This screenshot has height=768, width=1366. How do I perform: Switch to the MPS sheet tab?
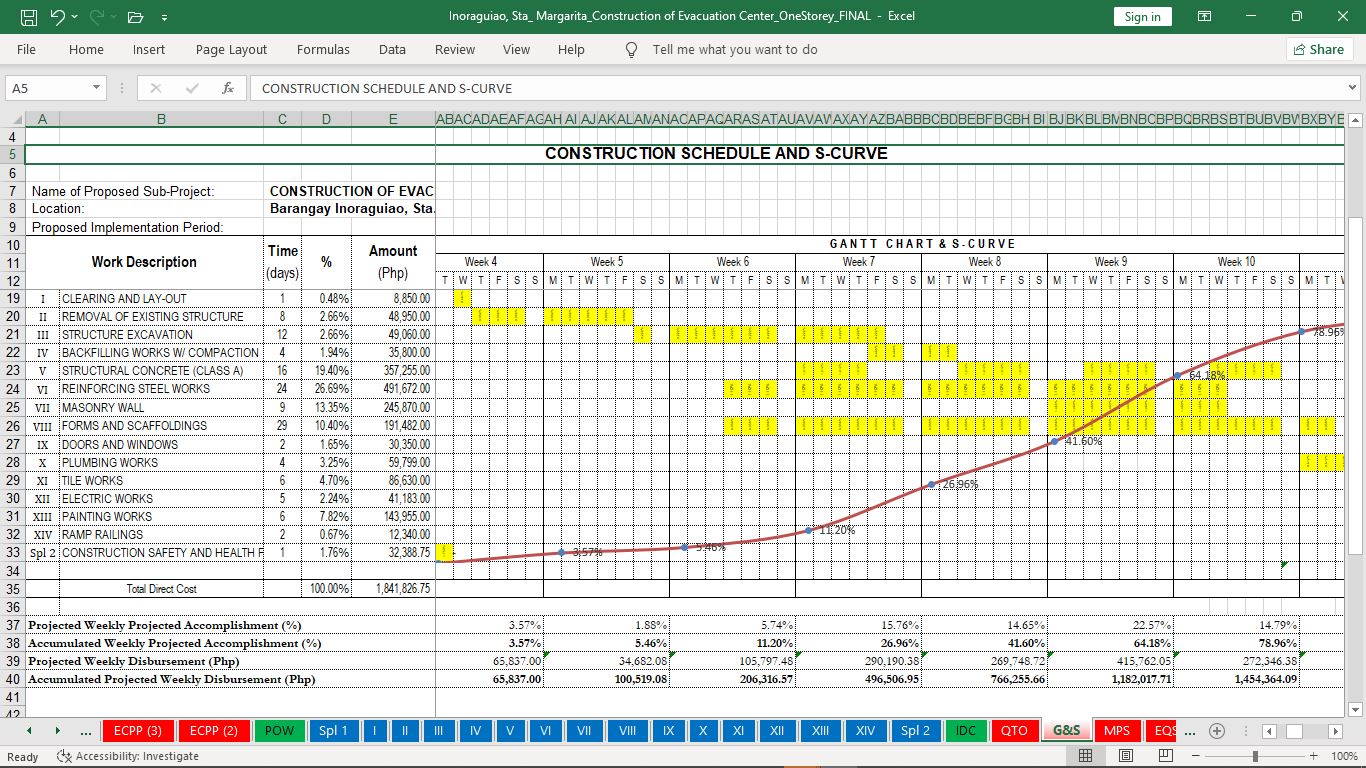tap(1117, 731)
